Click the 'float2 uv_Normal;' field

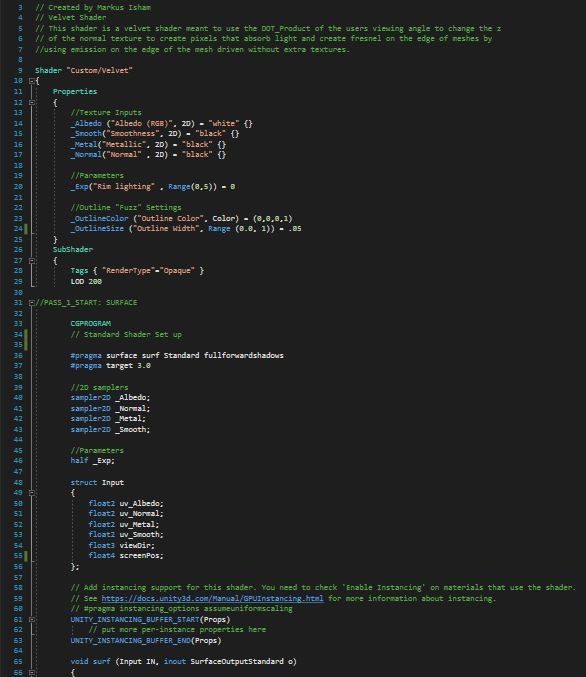coord(126,513)
